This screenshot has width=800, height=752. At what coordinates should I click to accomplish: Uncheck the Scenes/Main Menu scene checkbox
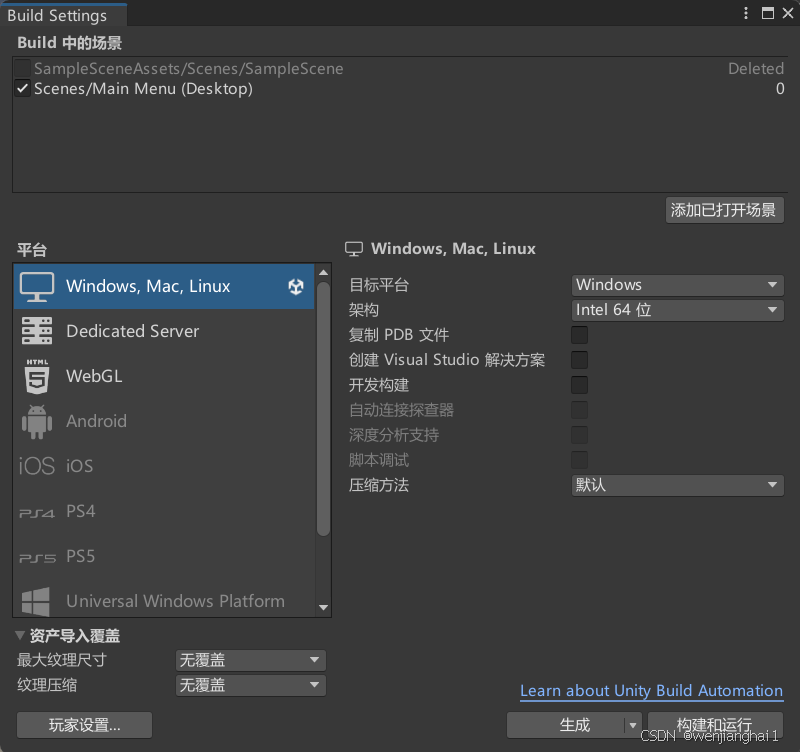pyautogui.click(x=22, y=88)
